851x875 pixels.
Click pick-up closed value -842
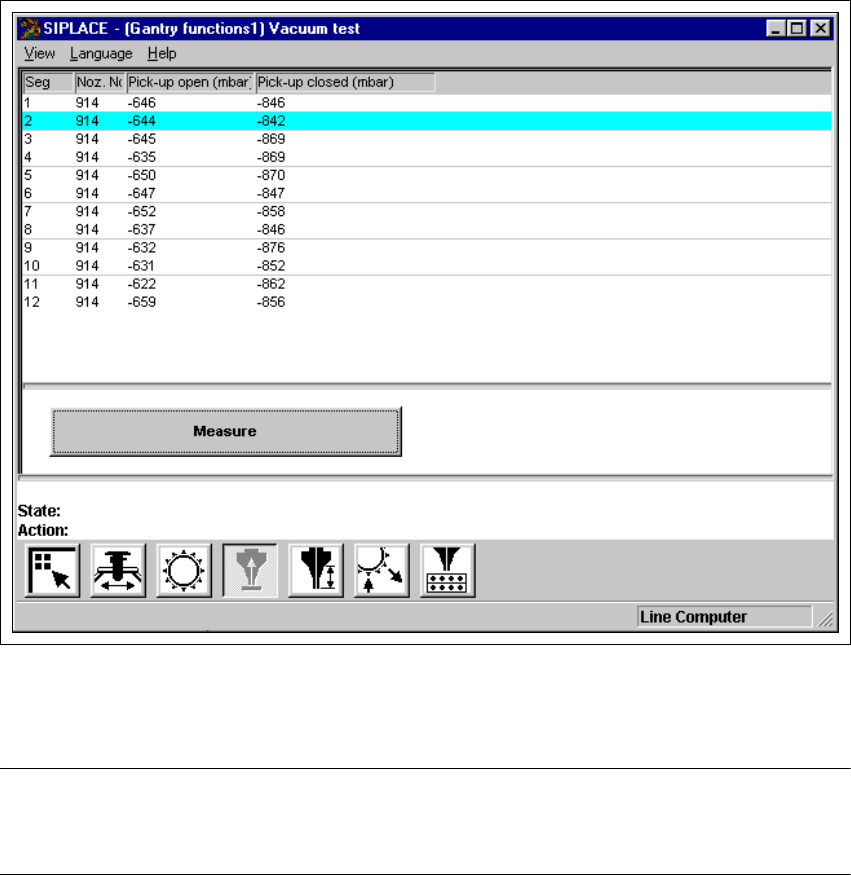[x=271, y=121]
